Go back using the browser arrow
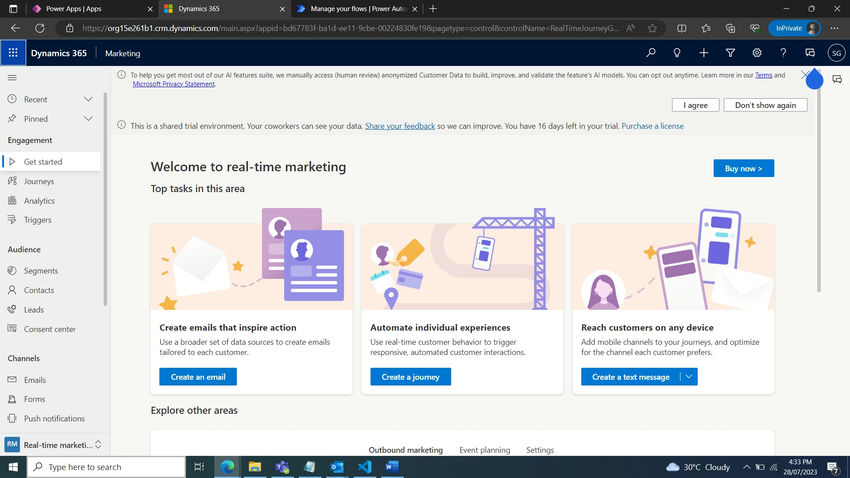Viewport: 850px width, 478px height. coord(15,28)
